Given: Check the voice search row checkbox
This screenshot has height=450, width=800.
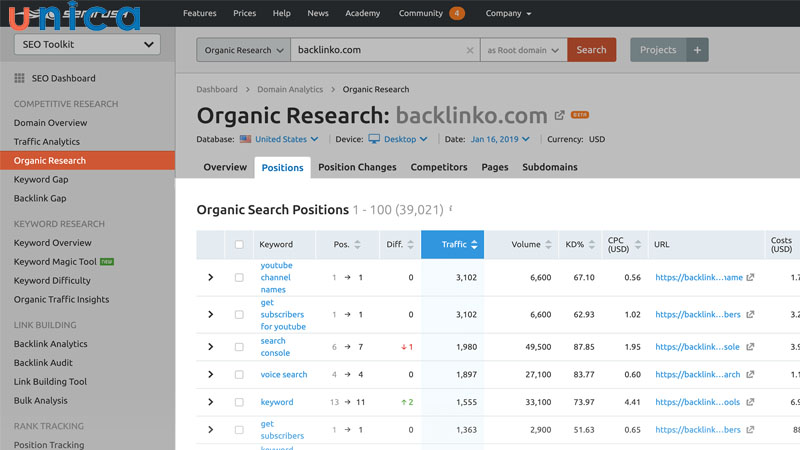Looking at the screenshot, I should pos(239,374).
